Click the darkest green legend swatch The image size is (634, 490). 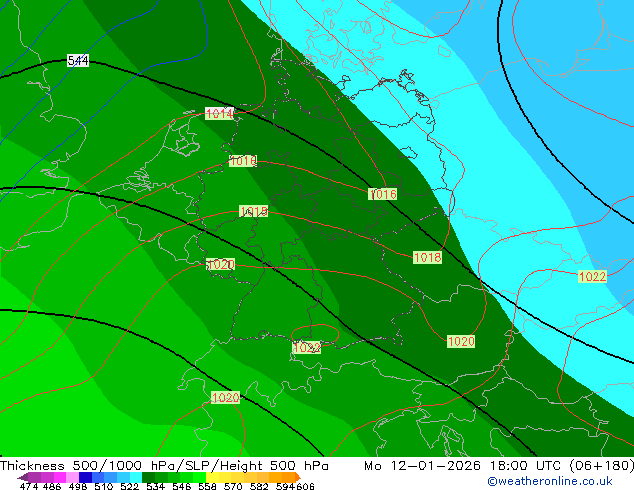tap(148, 477)
